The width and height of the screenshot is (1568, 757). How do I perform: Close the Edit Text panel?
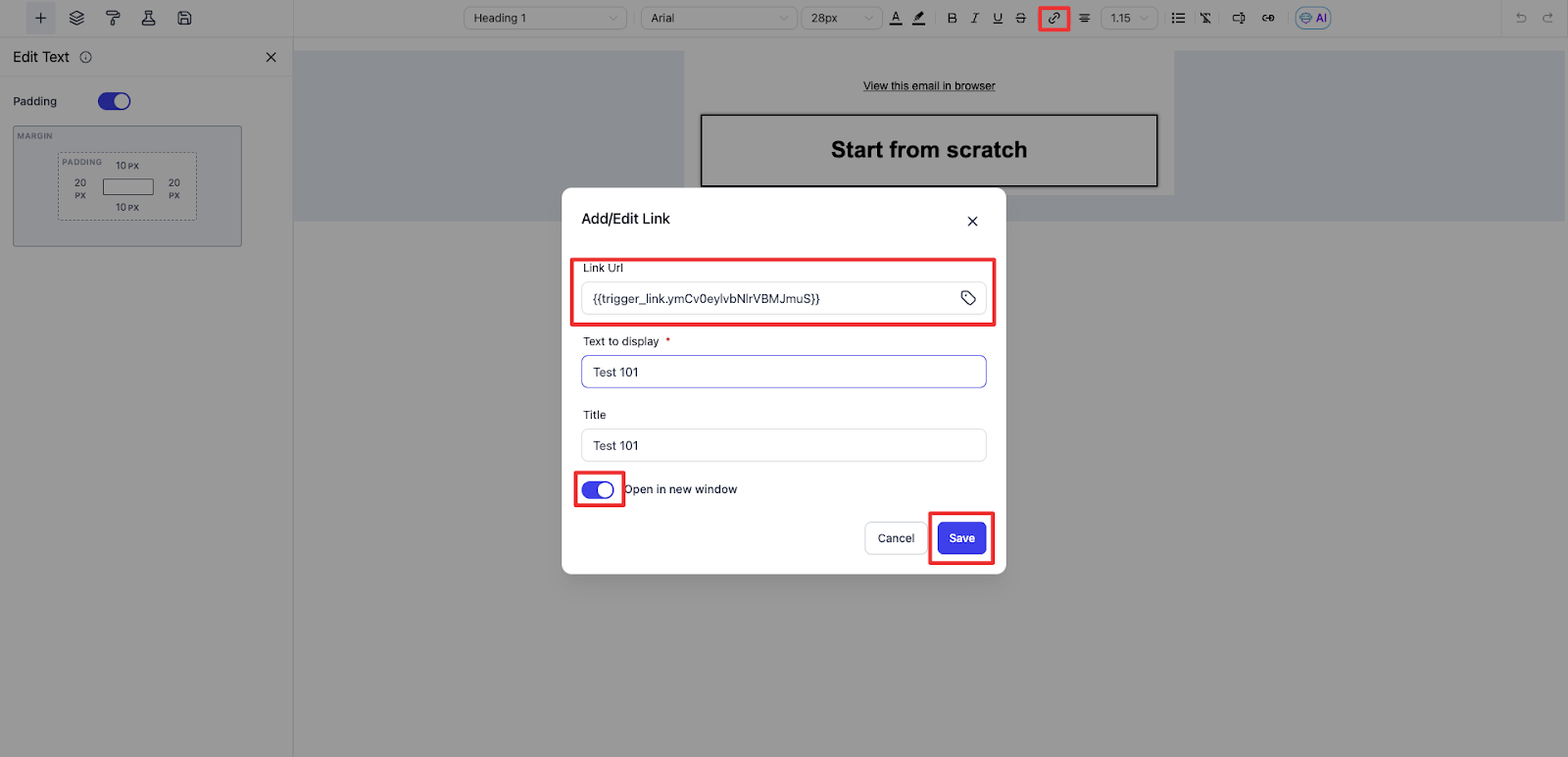[x=271, y=57]
